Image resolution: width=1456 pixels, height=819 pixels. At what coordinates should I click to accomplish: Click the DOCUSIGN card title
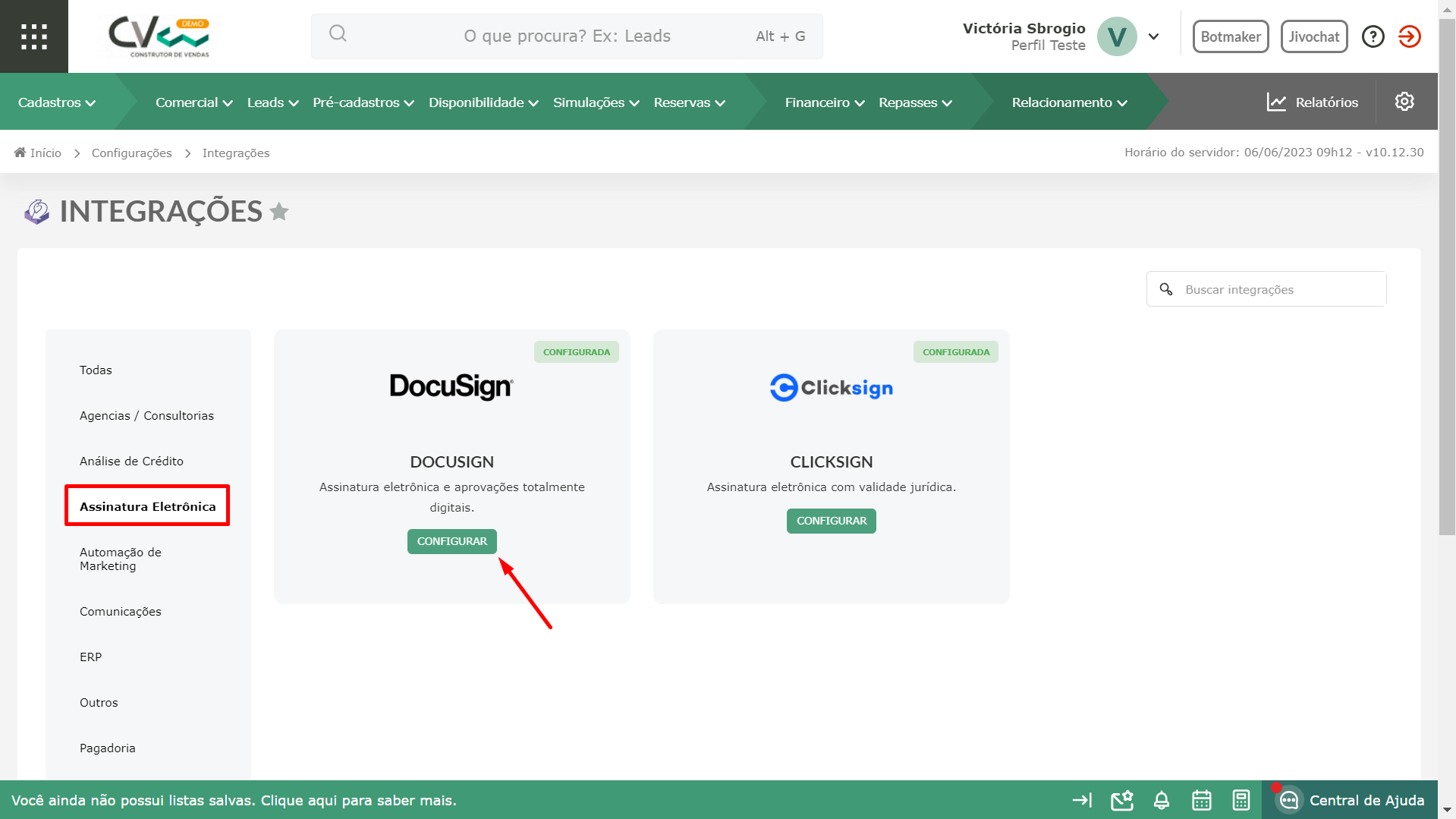tap(451, 462)
